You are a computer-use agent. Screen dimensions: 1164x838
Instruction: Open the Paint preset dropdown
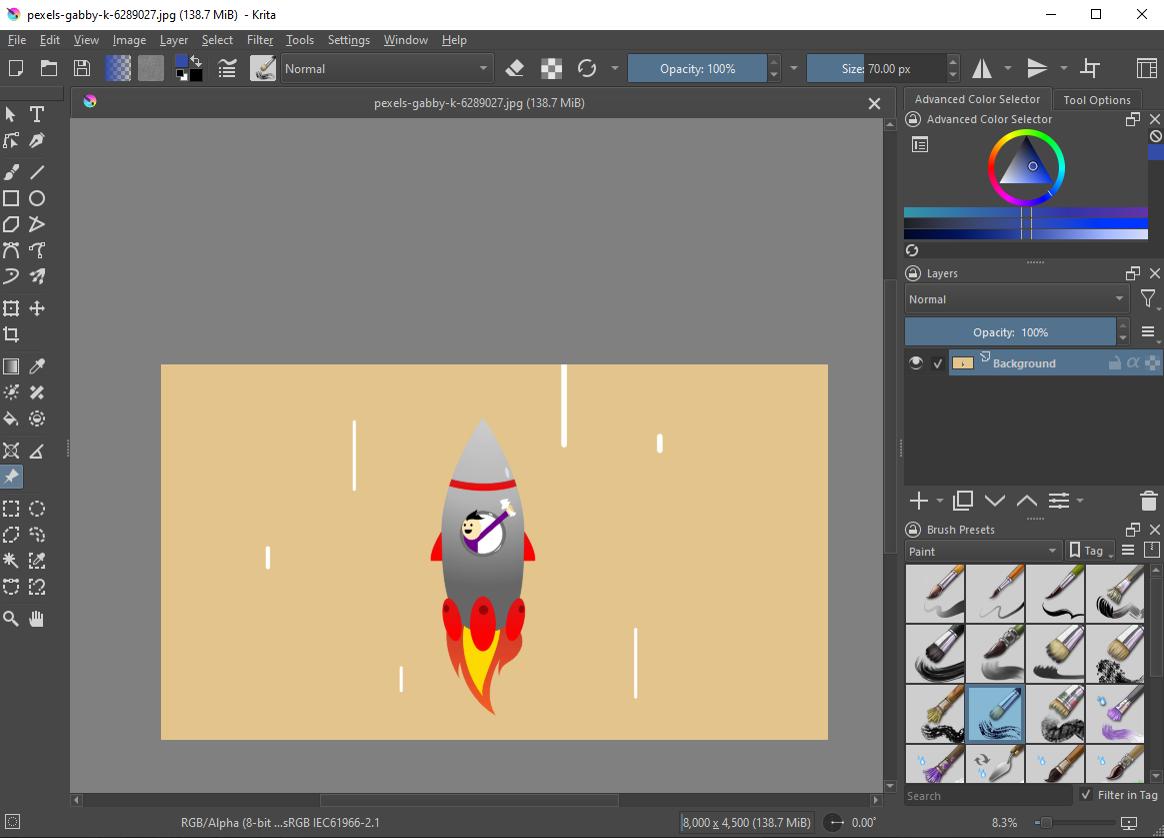click(983, 551)
